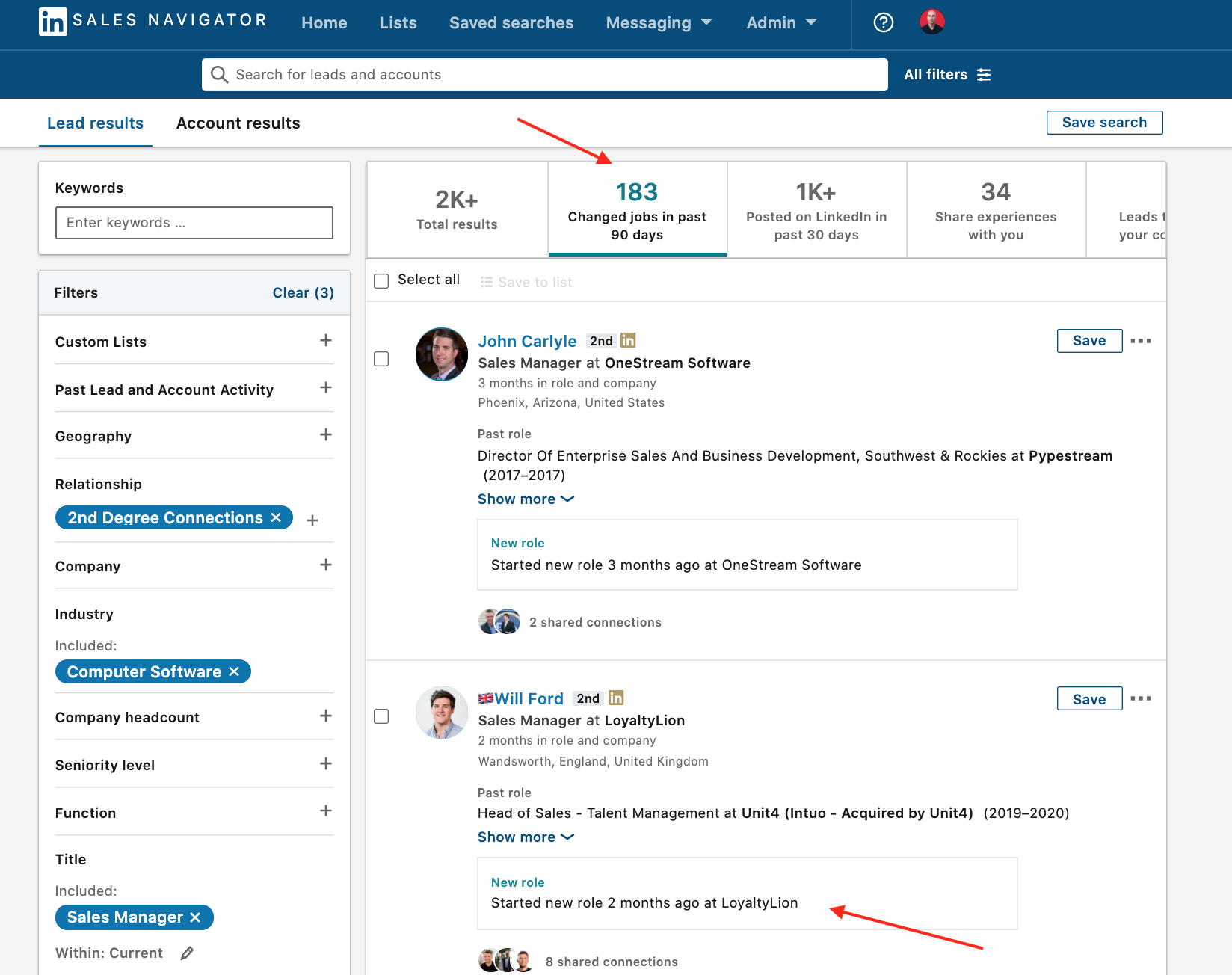1232x975 pixels.
Task: Click LinkedIn badge next to Will Ford
Action: (x=616, y=698)
